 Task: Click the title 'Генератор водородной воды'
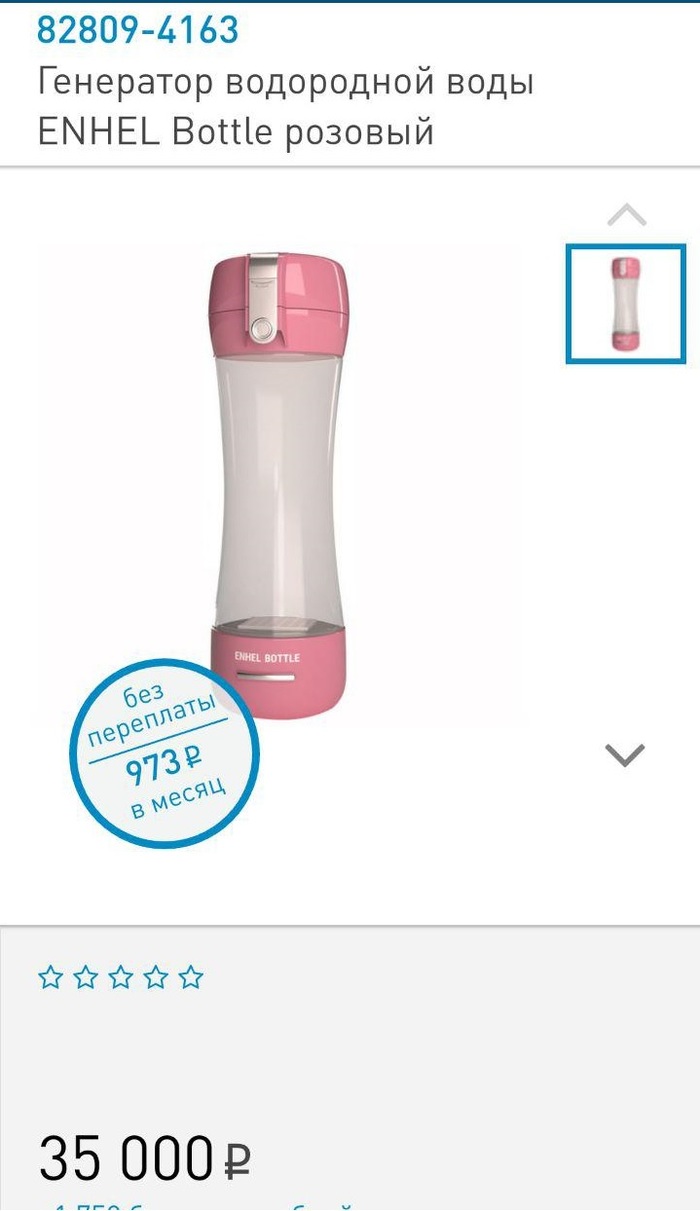coord(286,82)
